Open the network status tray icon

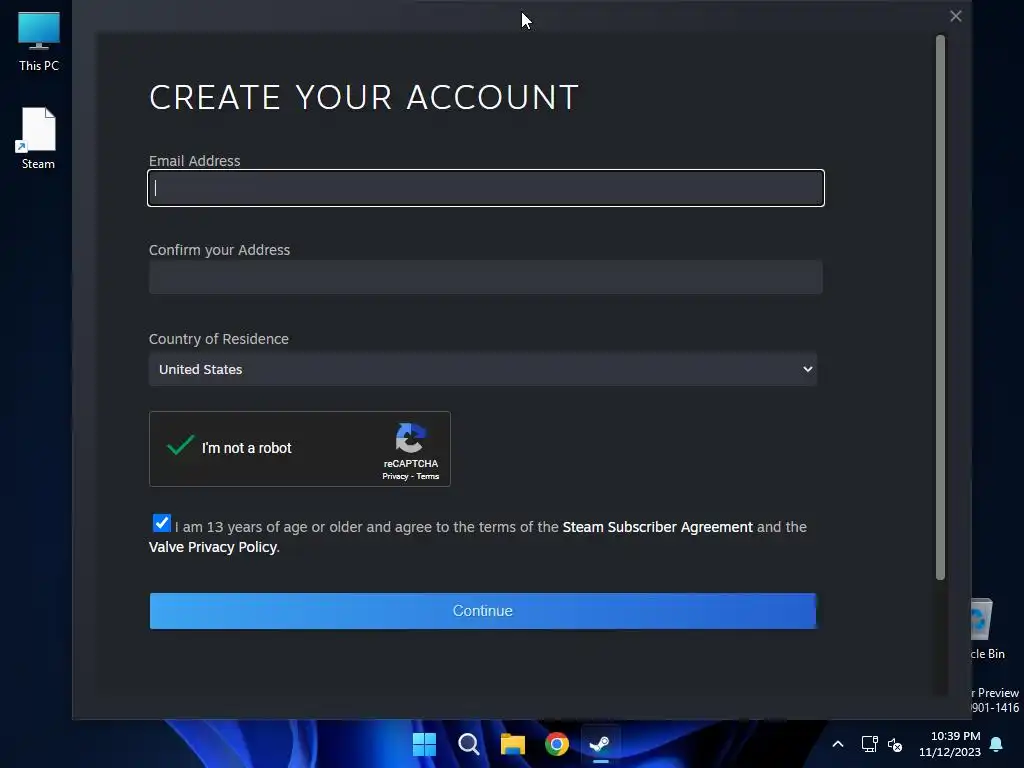pos(869,744)
